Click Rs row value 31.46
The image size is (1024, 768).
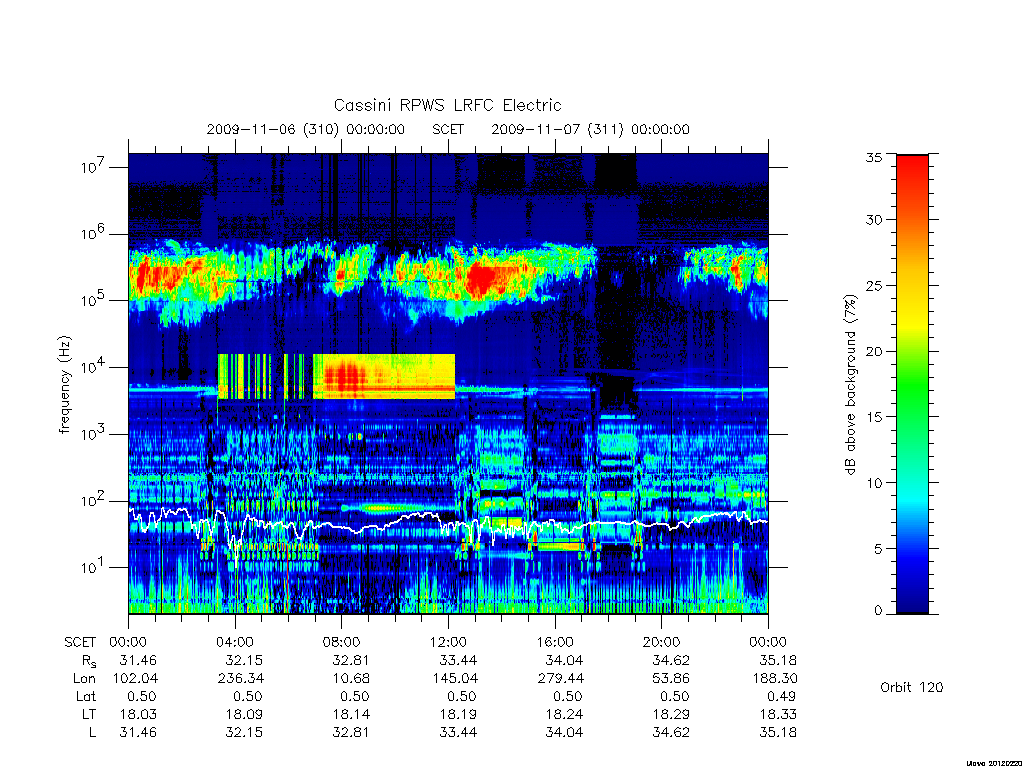(138, 660)
